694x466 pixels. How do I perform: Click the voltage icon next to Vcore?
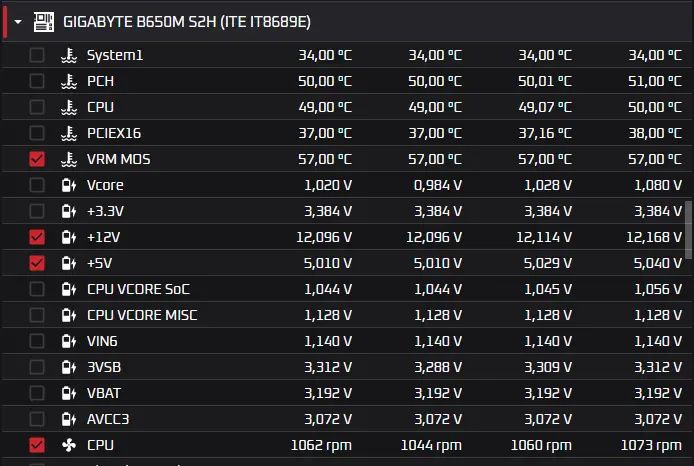click(x=69, y=185)
